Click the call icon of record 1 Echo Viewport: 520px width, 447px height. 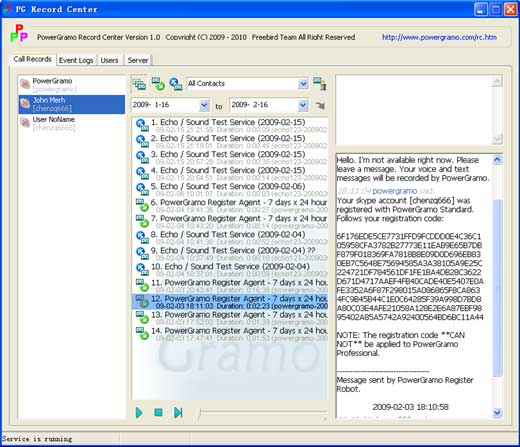142,125
